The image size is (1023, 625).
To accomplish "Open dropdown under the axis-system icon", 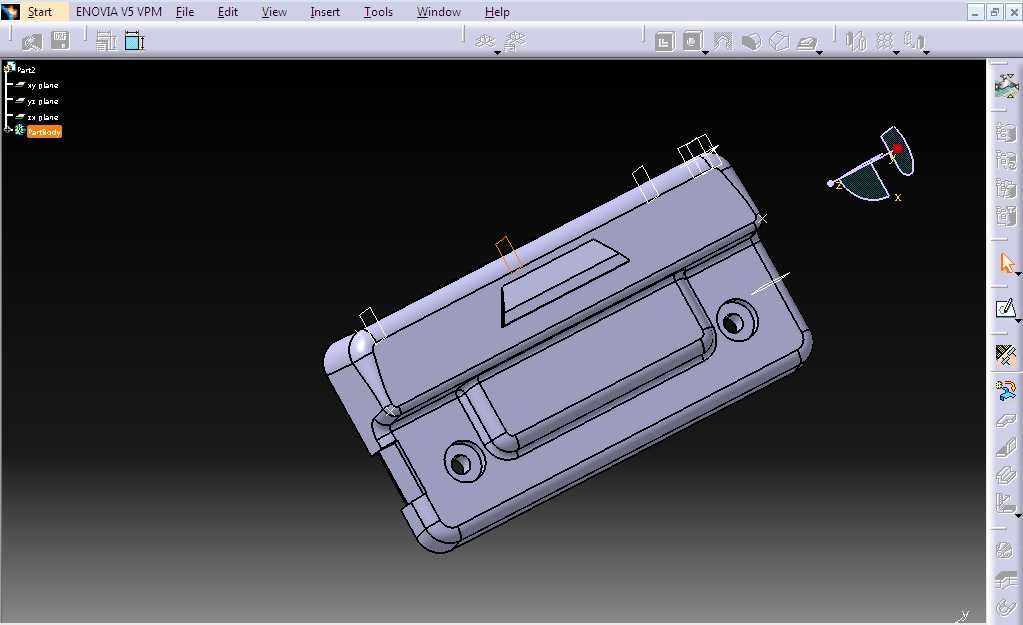I will (x=497, y=52).
